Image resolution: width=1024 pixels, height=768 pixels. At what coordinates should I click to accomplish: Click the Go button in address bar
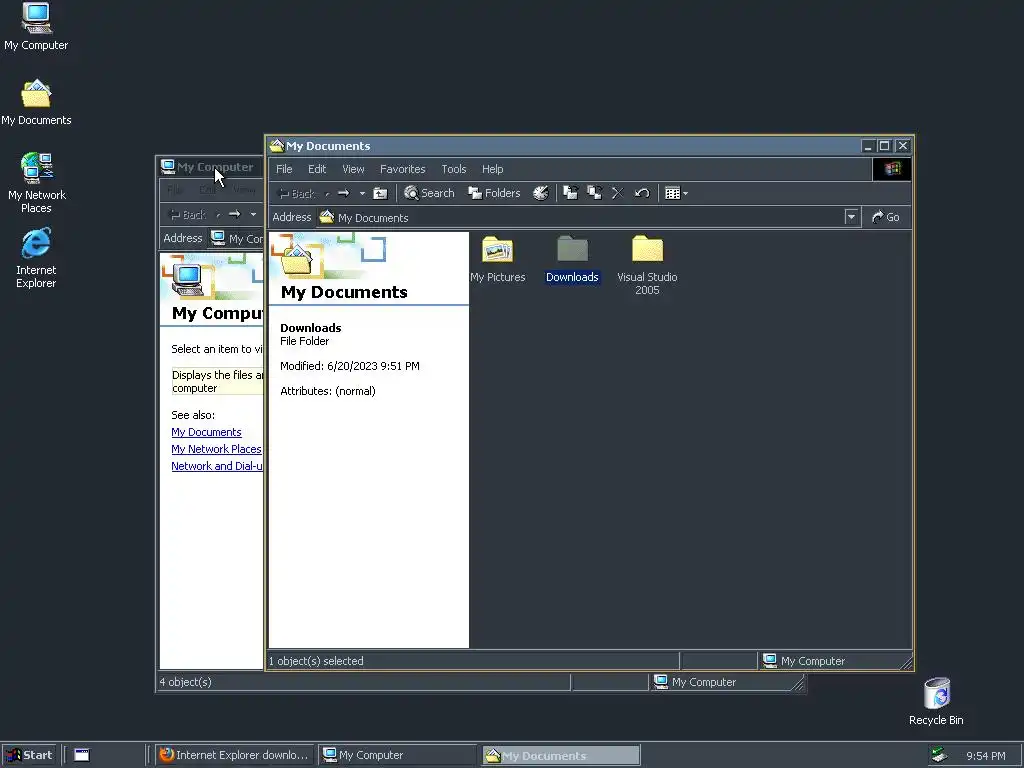pos(886,217)
